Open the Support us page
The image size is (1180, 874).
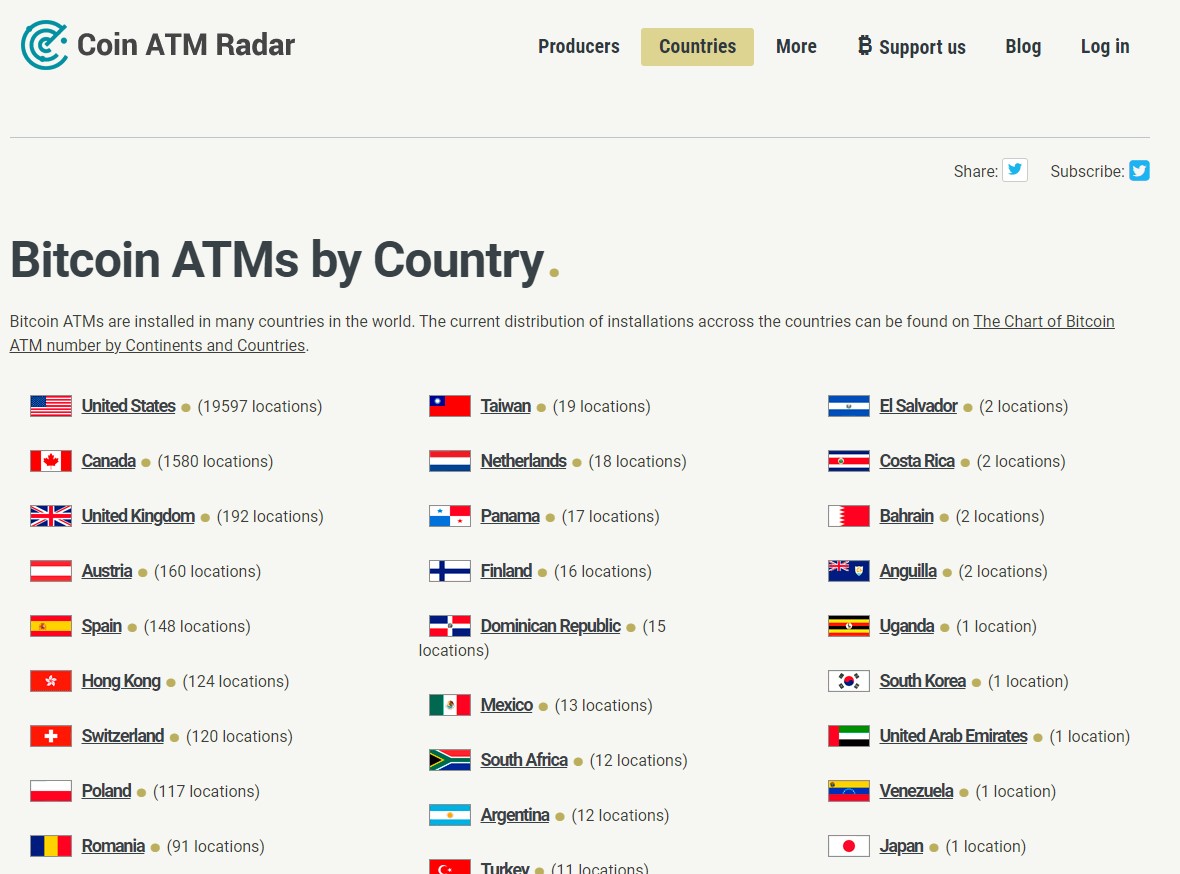(911, 47)
